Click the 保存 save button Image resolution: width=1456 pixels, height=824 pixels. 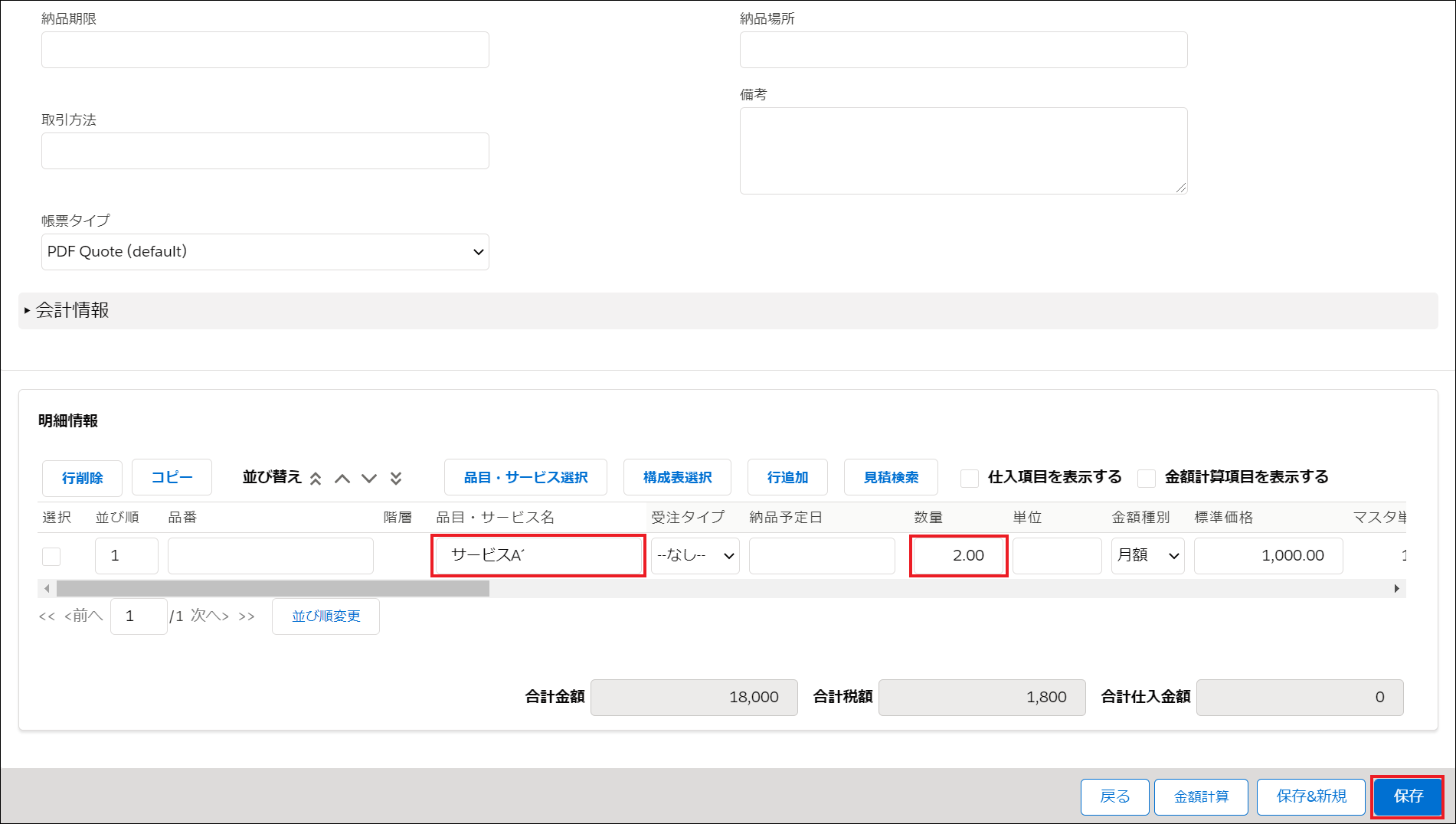pyautogui.click(x=1407, y=796)
